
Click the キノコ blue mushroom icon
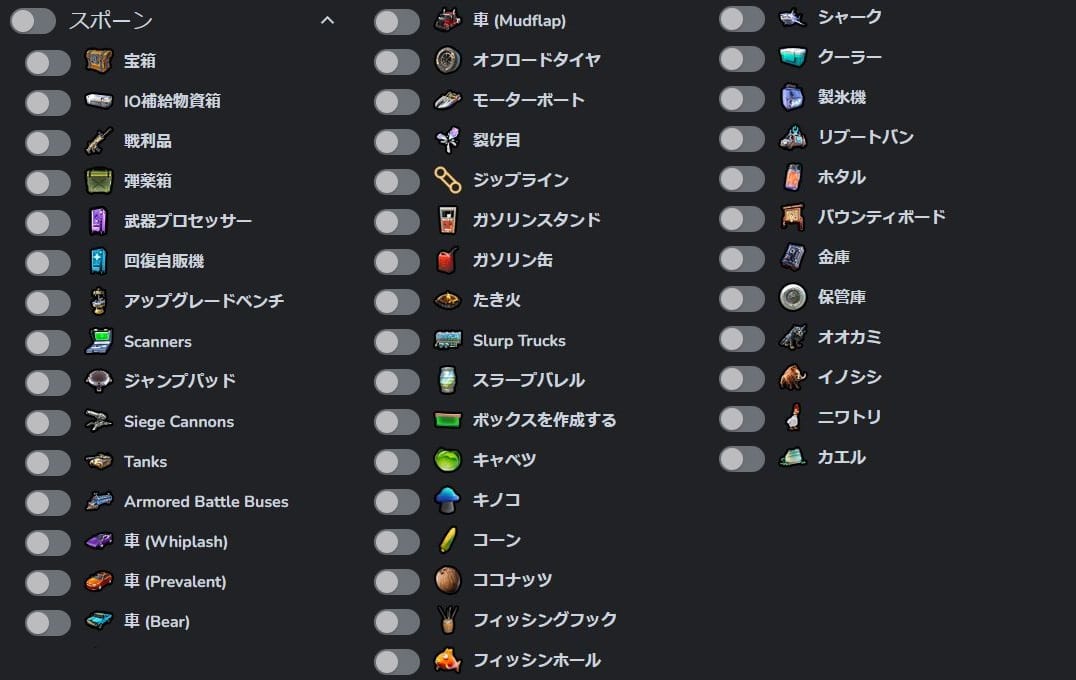(x=447, y=499)
